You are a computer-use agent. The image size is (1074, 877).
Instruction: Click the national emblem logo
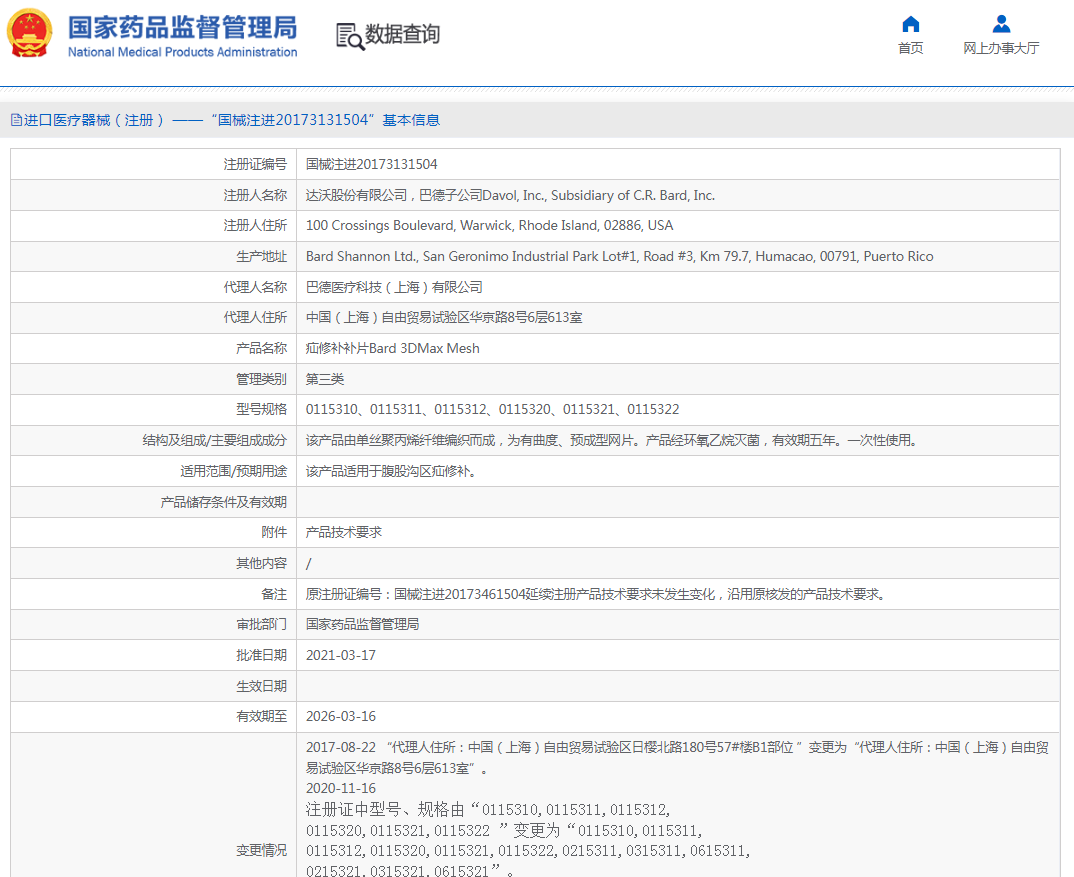29,33
